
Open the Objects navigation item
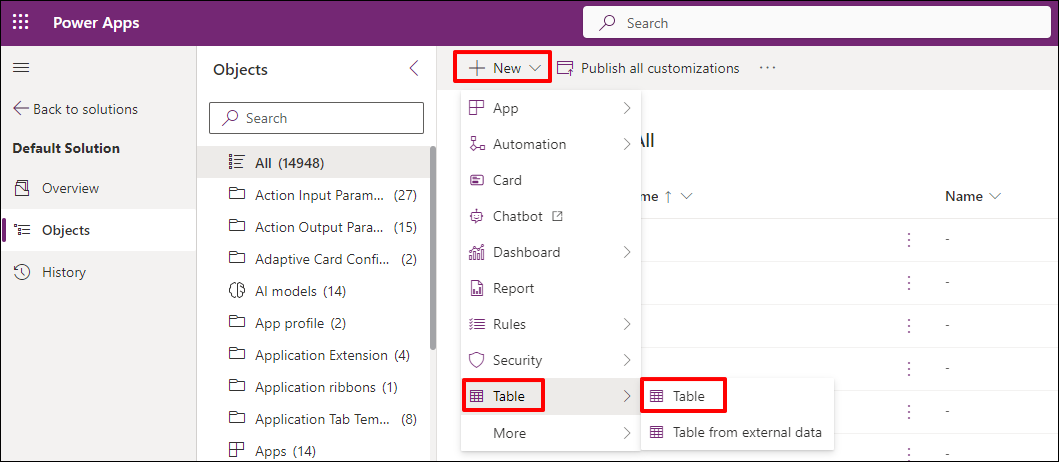point(99,230)
